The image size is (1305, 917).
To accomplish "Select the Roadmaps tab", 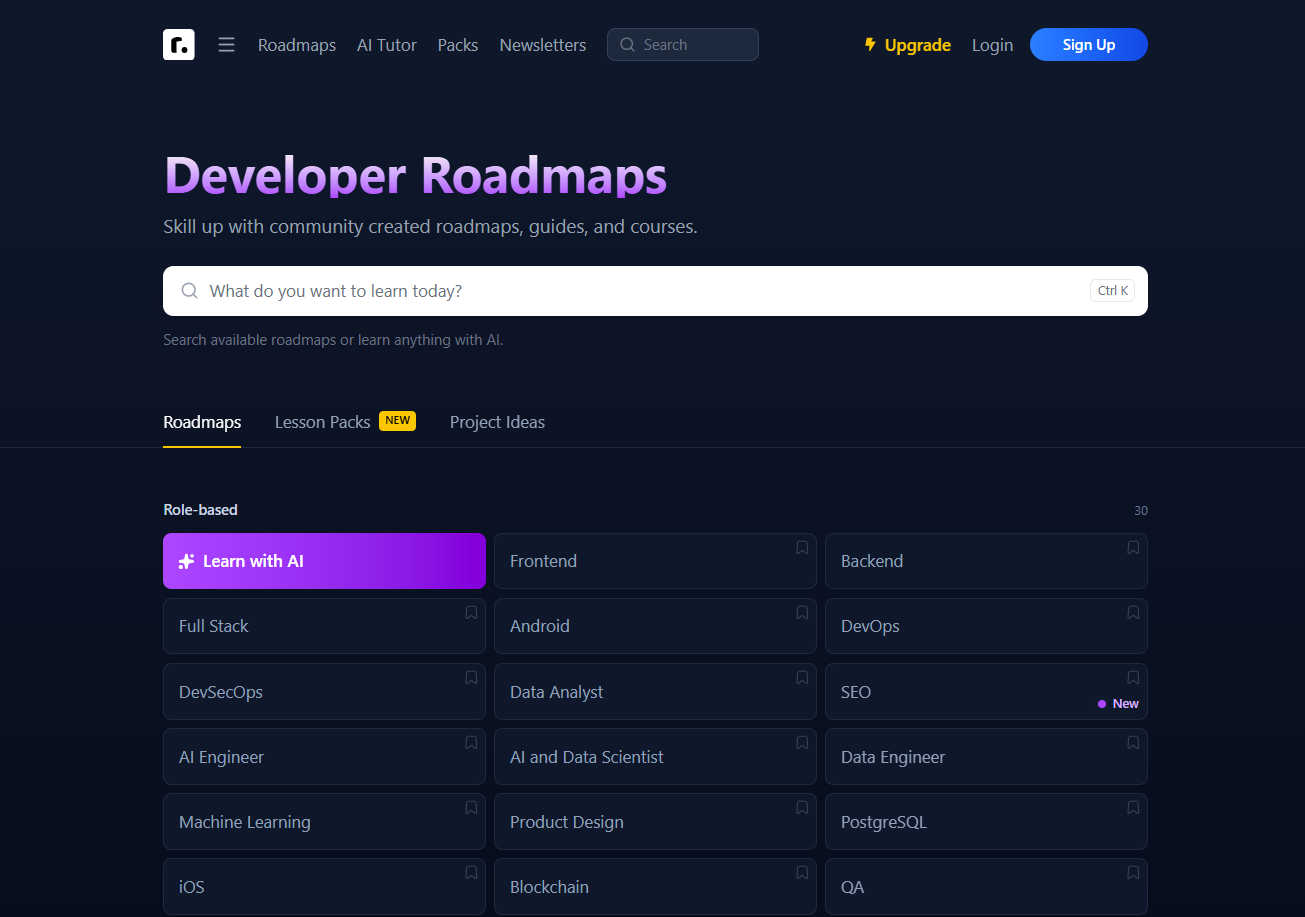I will coord(202,422).
